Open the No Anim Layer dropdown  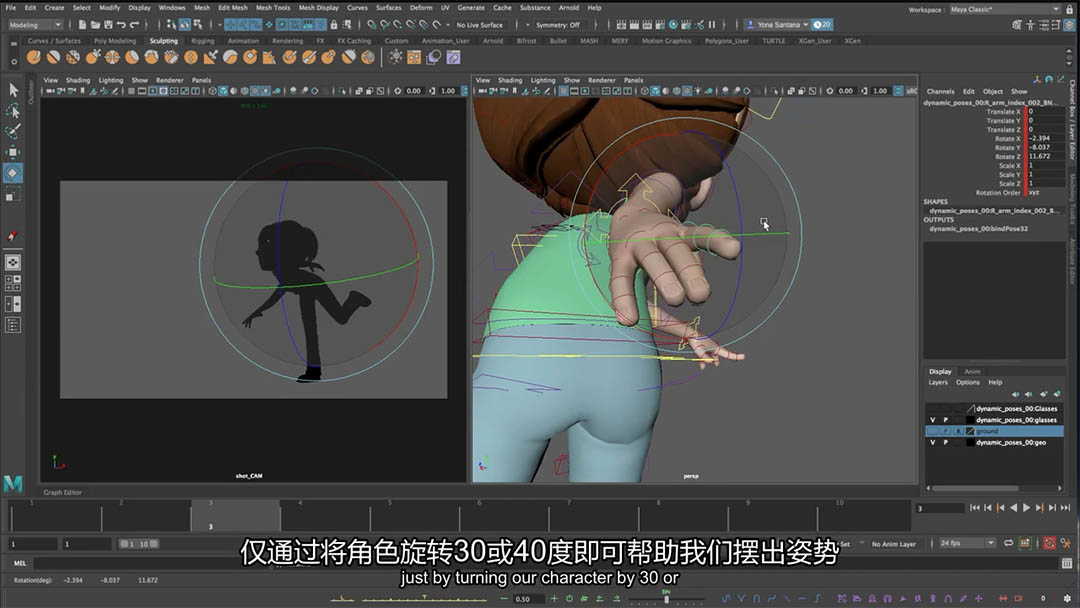pyautogui.click(x=893, y=544)
